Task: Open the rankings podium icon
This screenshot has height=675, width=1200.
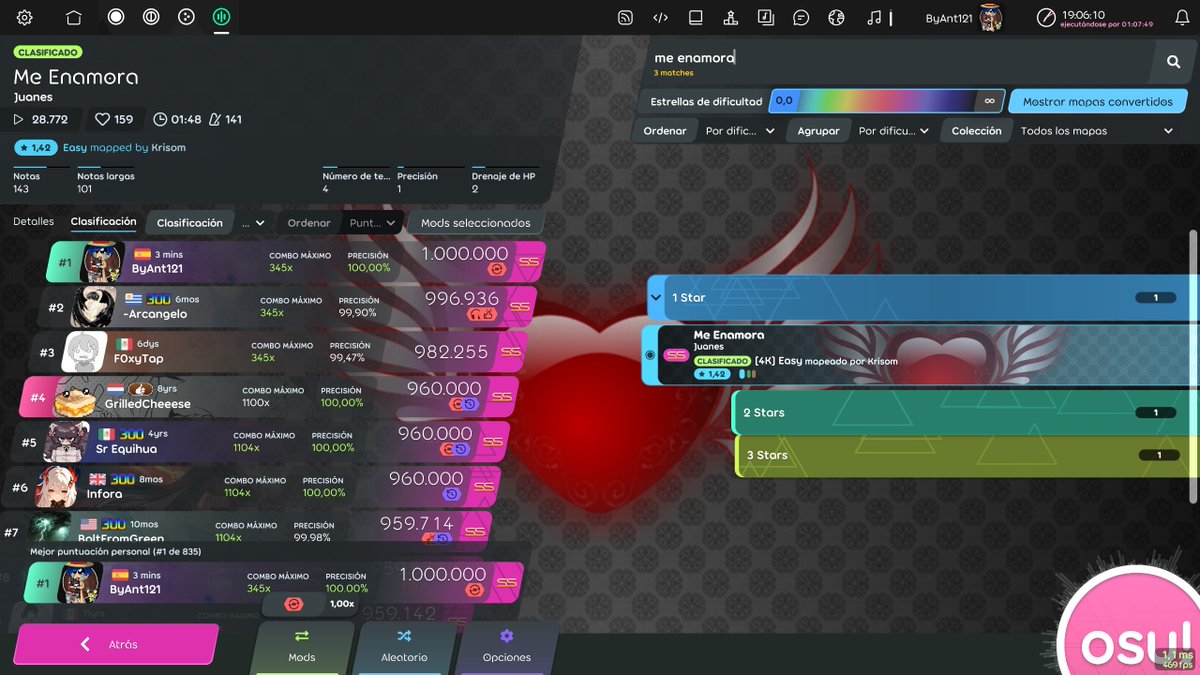Action: (731, 17)
